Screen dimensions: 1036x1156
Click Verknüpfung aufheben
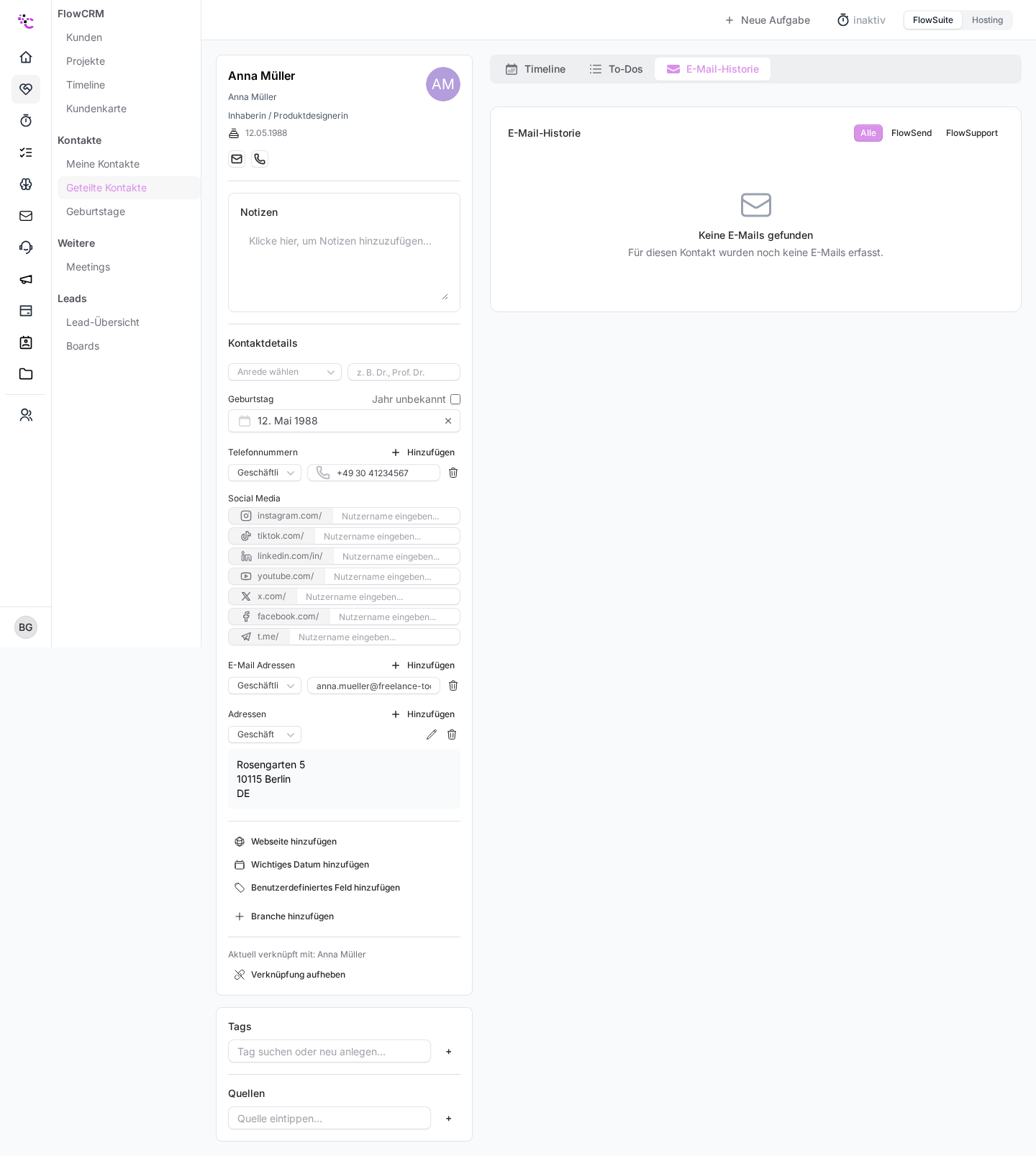(290, 975)
